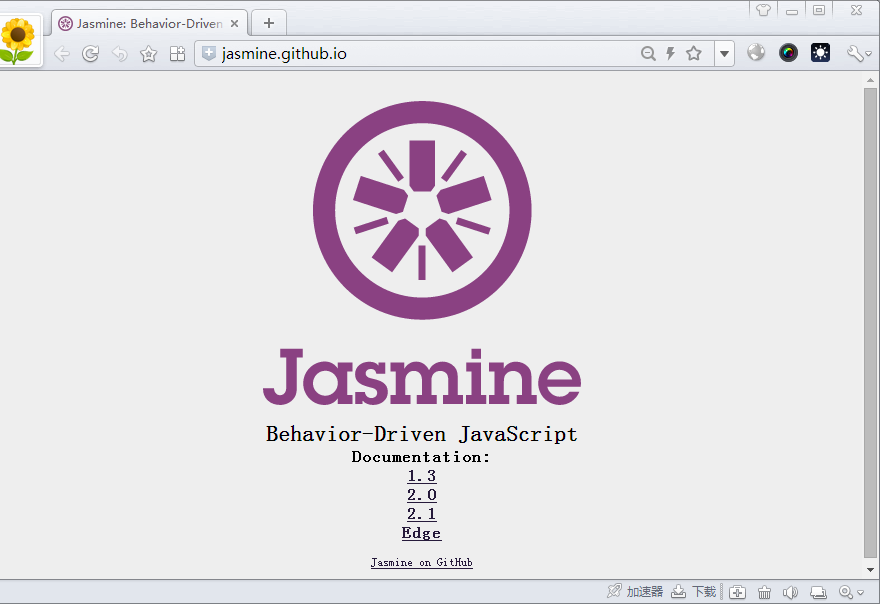Click the trash icon to clear browsing data
This screenshot has width=880, height=604.
(764, 592)
